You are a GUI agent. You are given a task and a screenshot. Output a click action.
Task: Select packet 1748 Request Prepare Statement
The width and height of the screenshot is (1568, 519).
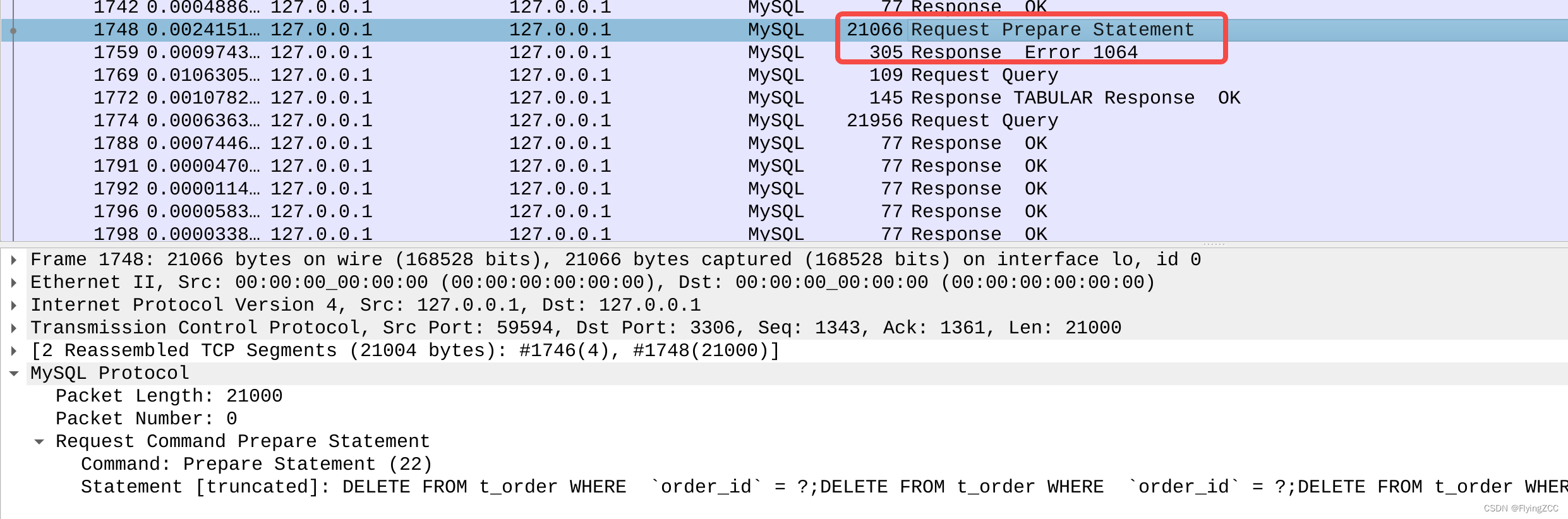pyautogui.click(x=784, y=30)
